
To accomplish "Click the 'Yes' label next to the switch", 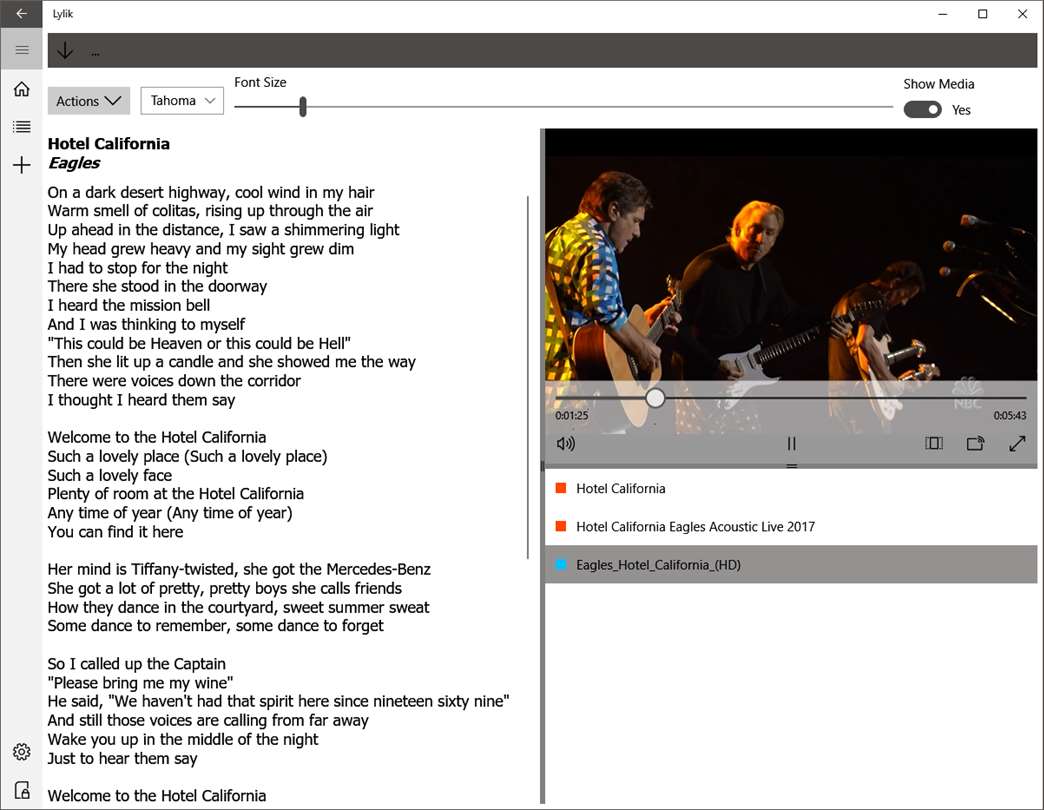I will (x=961, y=110).
